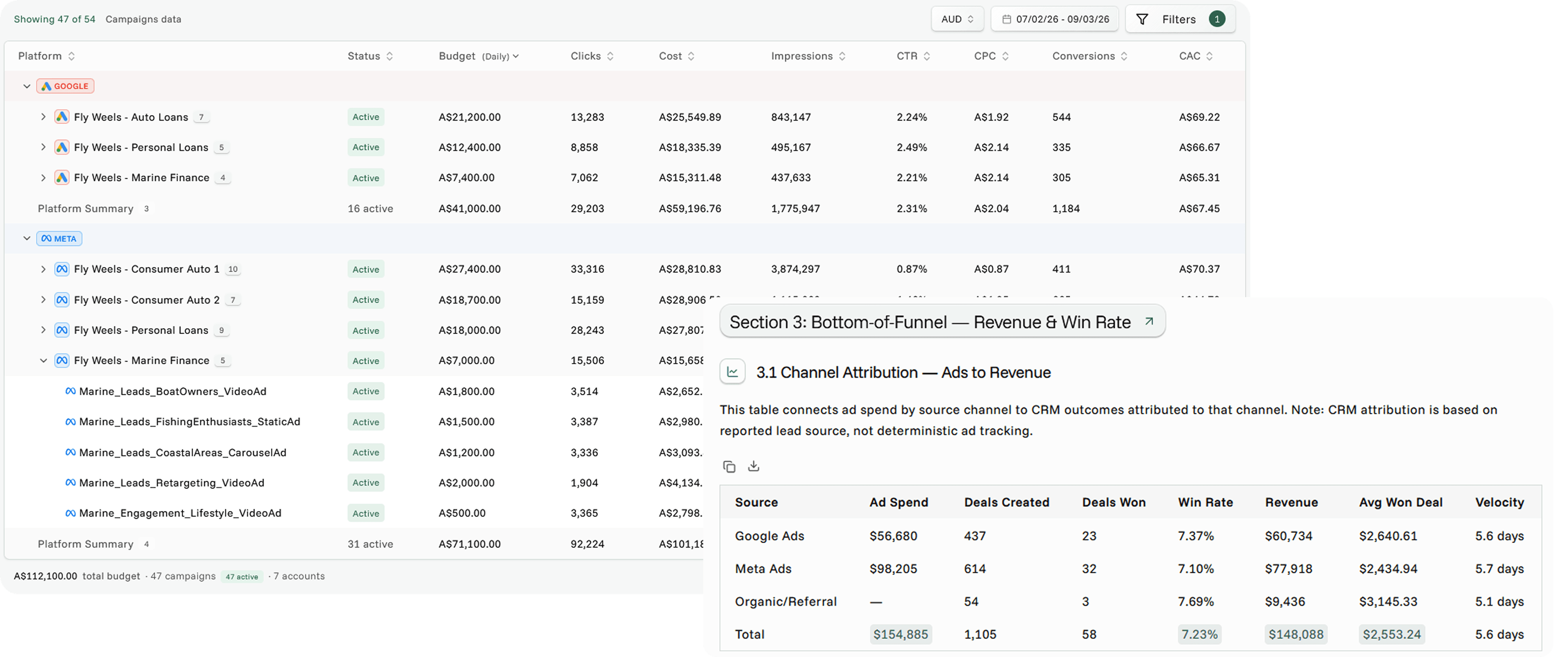
Task: Click the external-link arrow on Section 3 header
Action: coord(1149,321)
